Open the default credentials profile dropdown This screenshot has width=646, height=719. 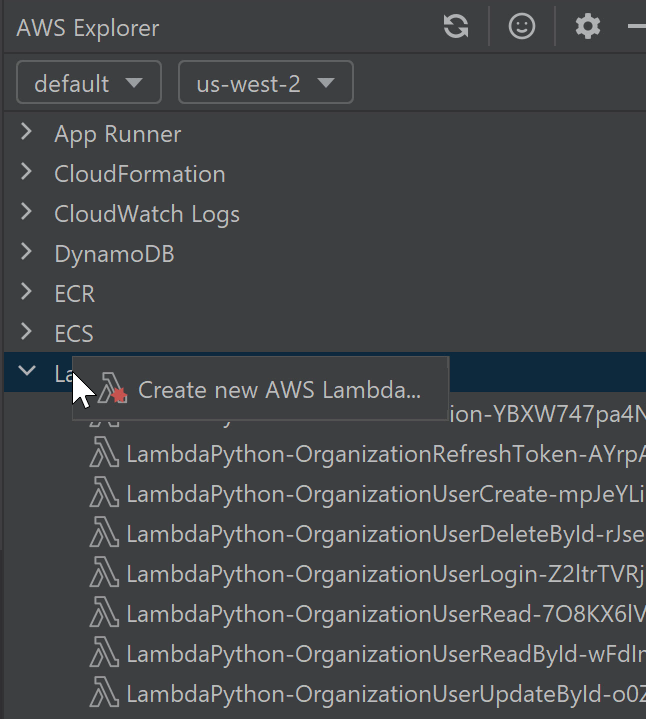tap(88, 84)
